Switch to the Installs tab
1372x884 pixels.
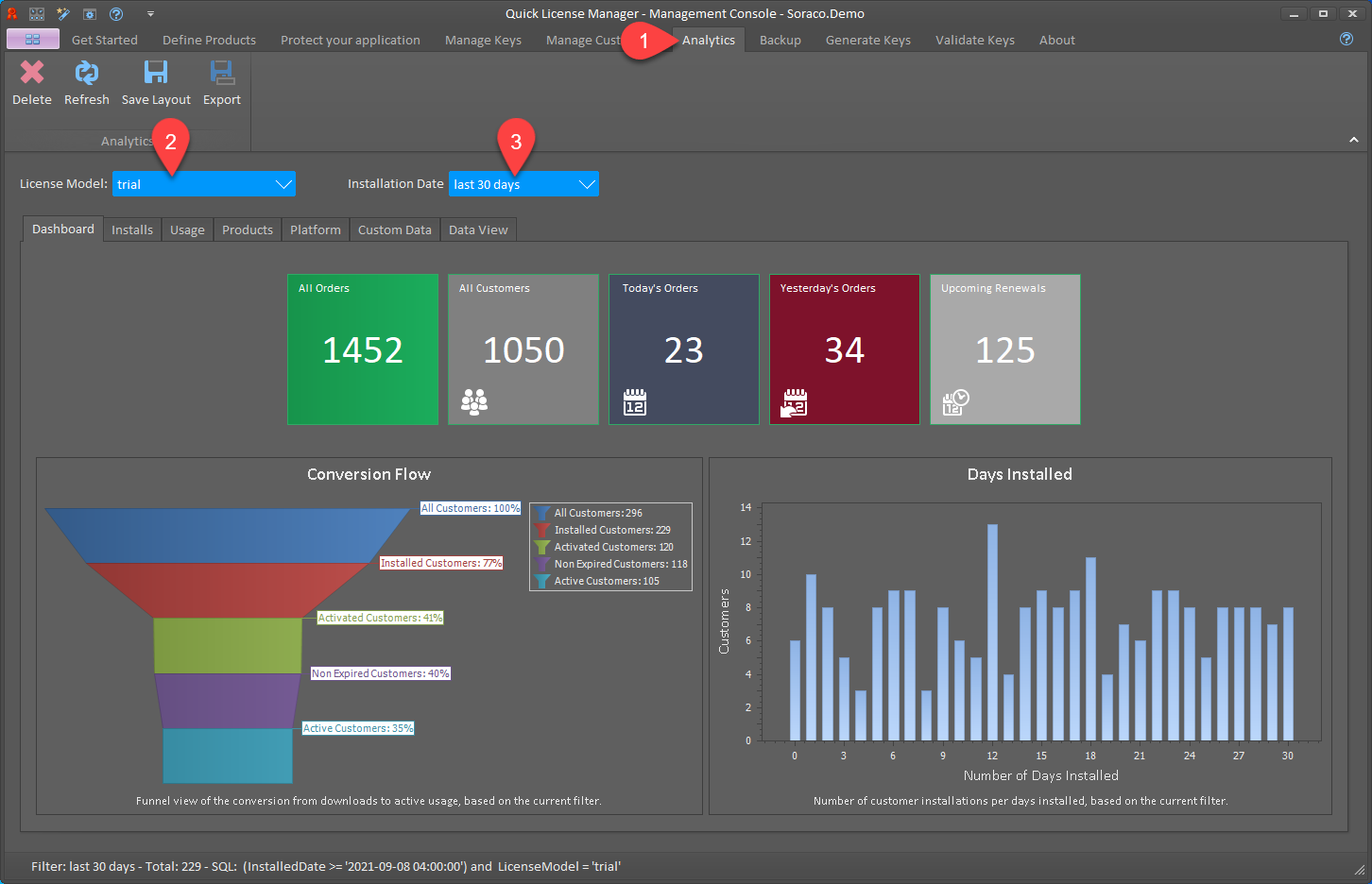coord(132,229)
